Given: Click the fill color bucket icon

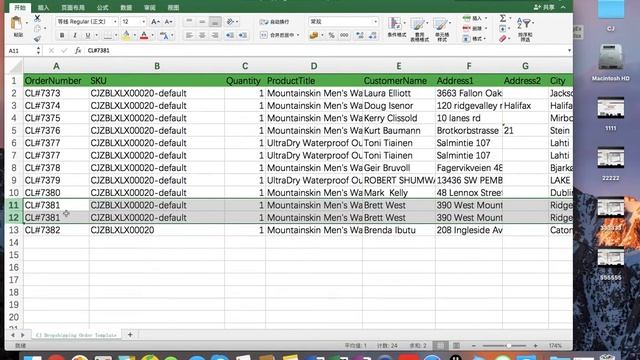Looking at the screenshot, I should 126,36.
